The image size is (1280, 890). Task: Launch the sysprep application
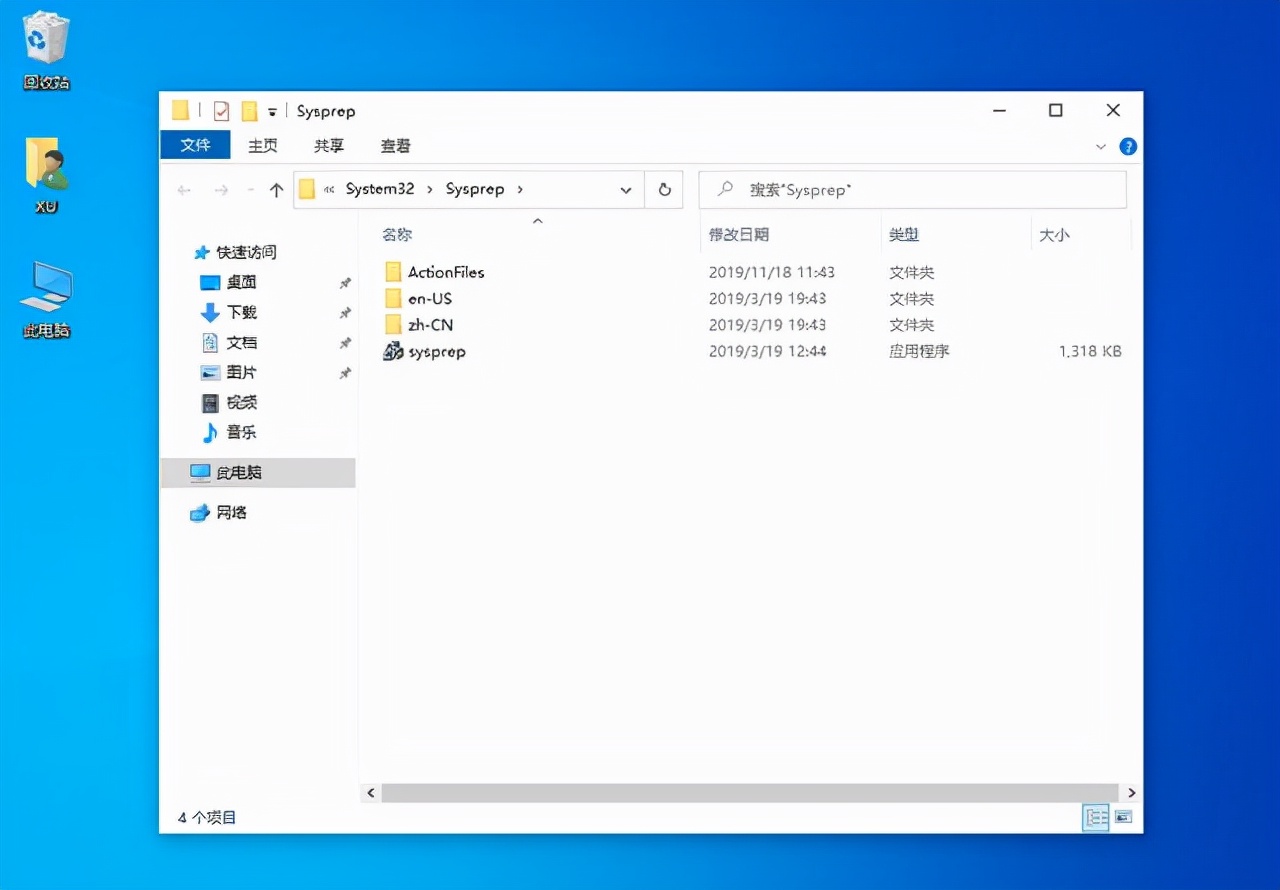[x=435, y=352]
